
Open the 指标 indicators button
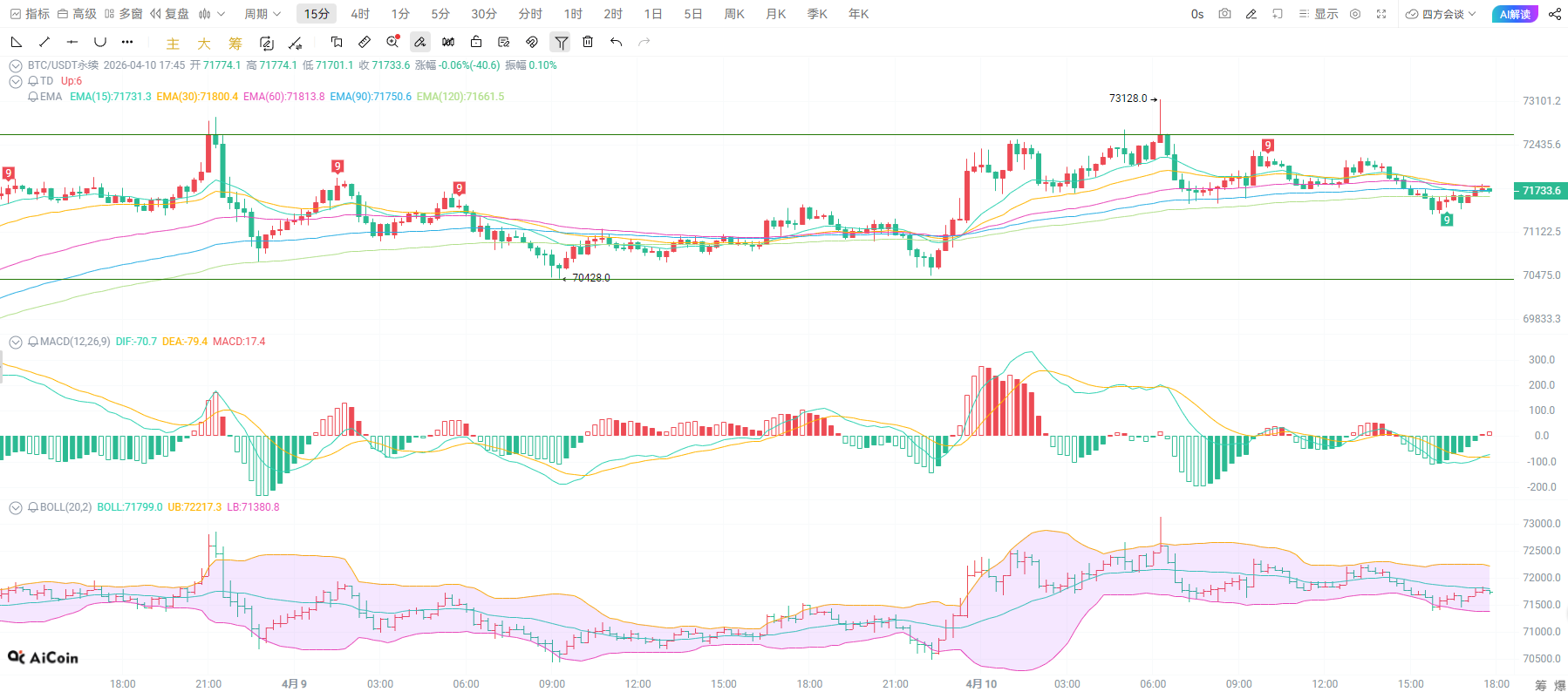point(30,14)
